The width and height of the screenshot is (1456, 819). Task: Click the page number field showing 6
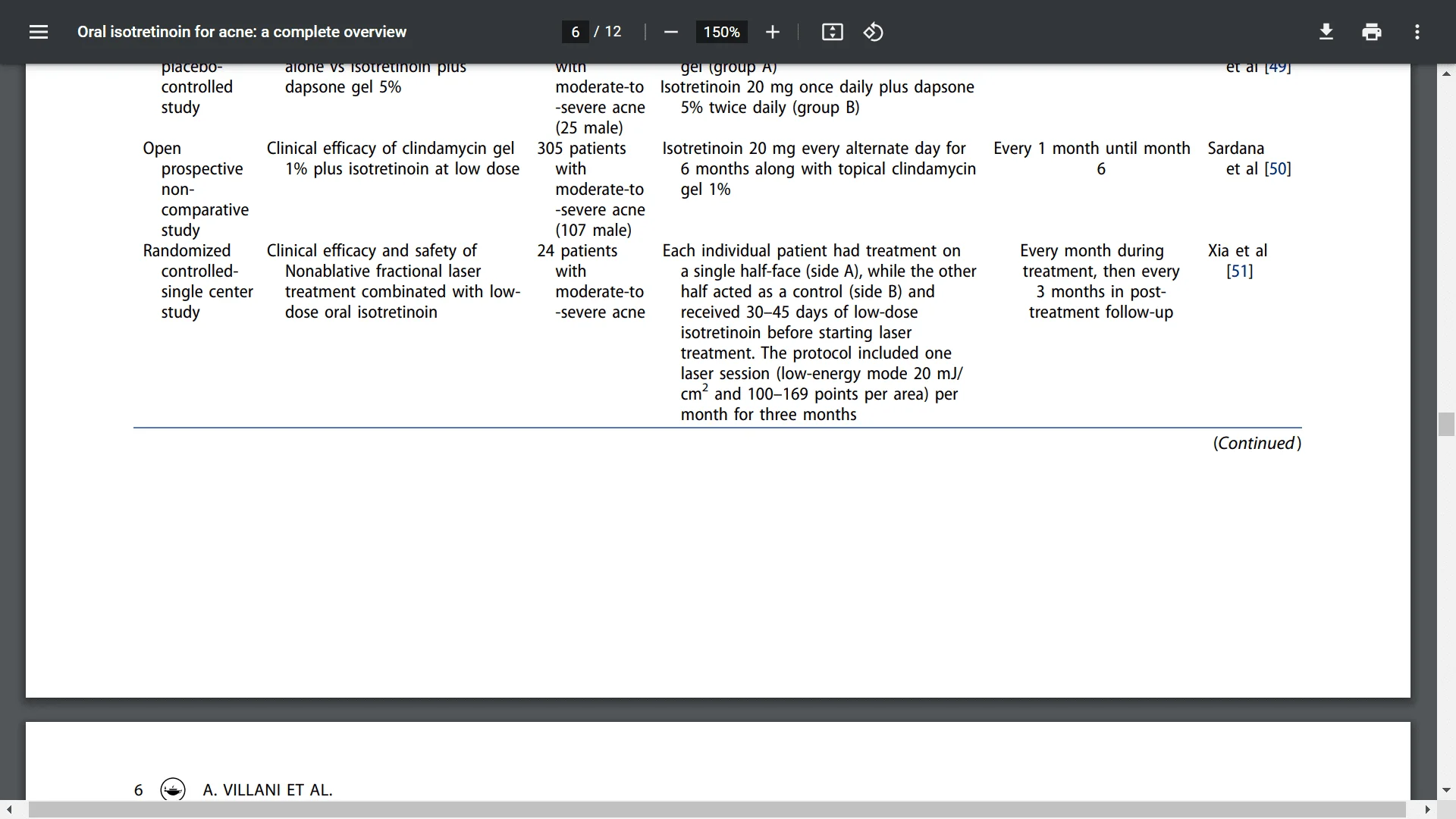point(576,32)
